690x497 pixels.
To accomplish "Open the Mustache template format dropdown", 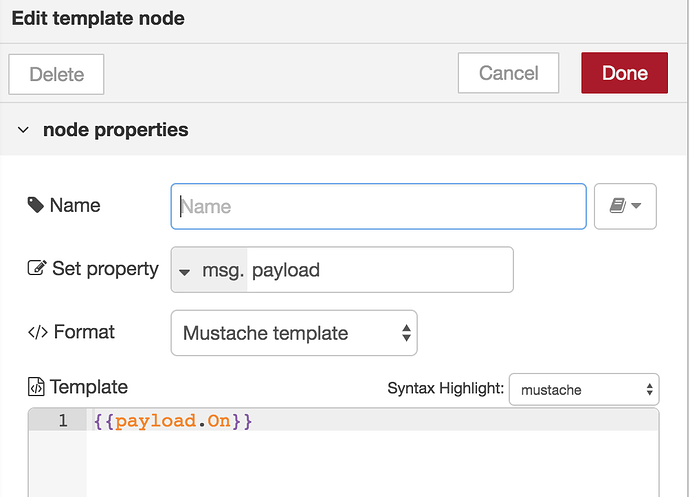I will (x=294, y=333).
